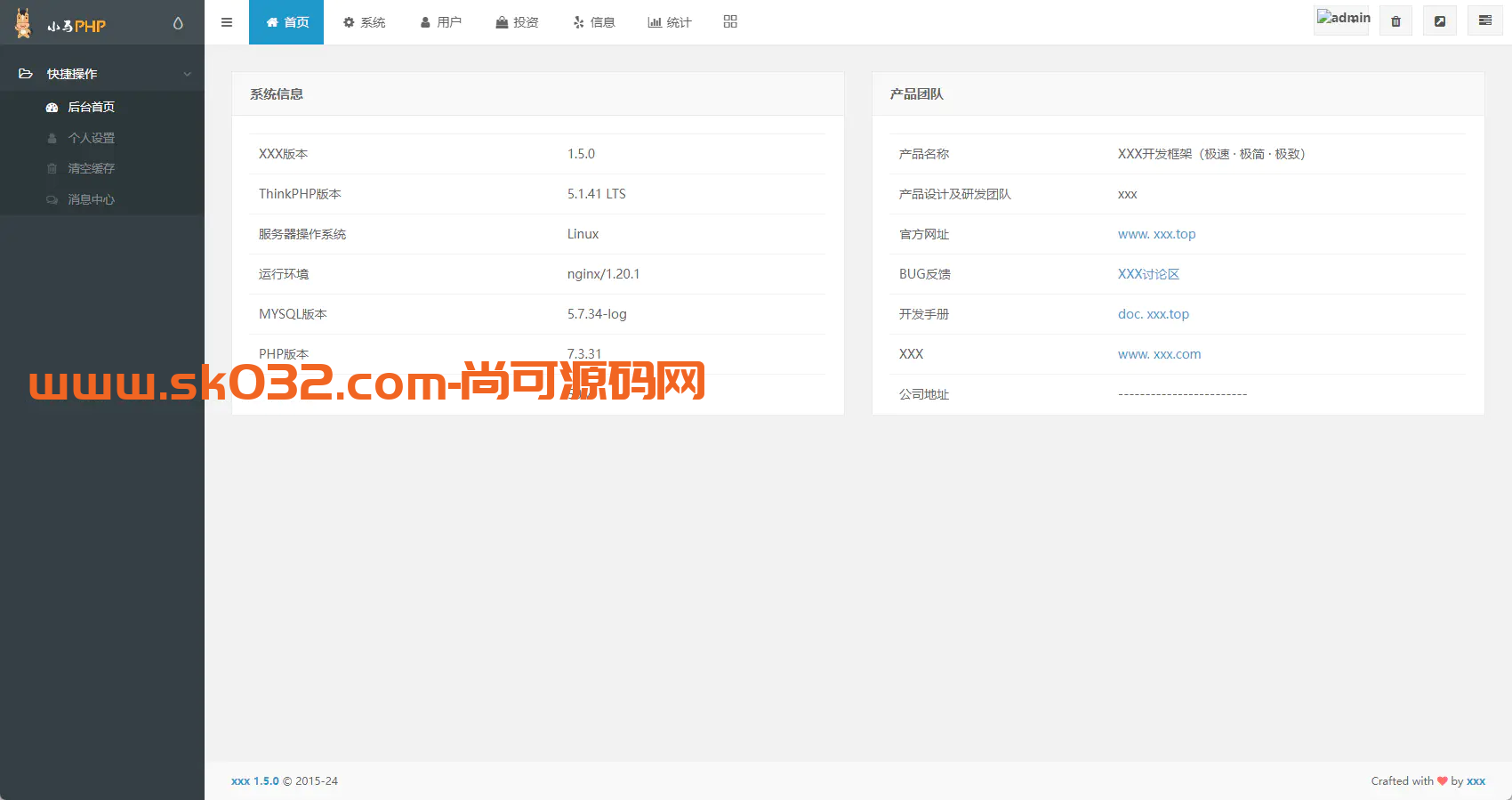Click the Linux operating system value
The height and width of the screenshot is (800, 1512).
pyautogui.click(x=583, y=234)
